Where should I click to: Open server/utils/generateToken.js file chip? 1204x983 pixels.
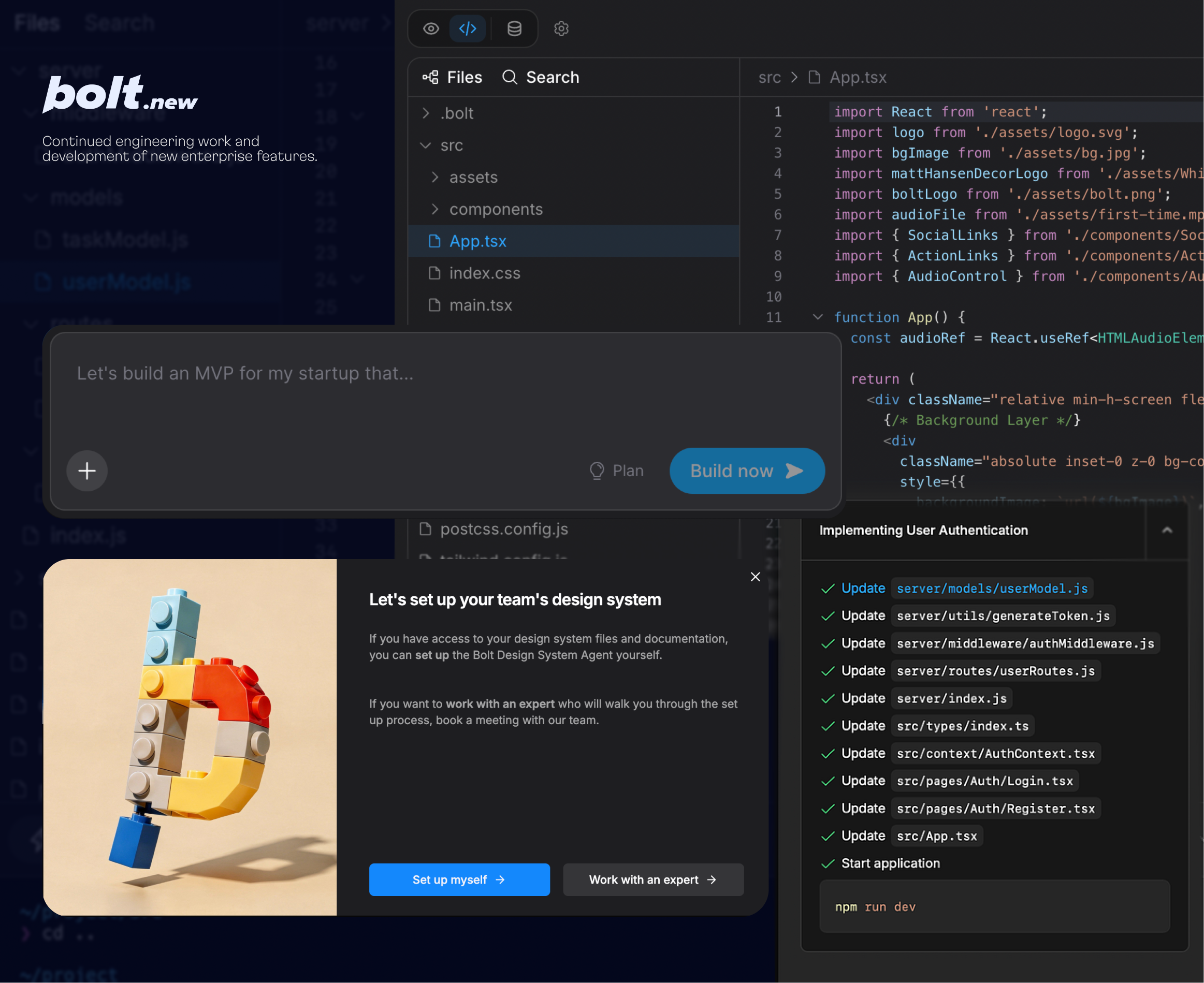1003,616
